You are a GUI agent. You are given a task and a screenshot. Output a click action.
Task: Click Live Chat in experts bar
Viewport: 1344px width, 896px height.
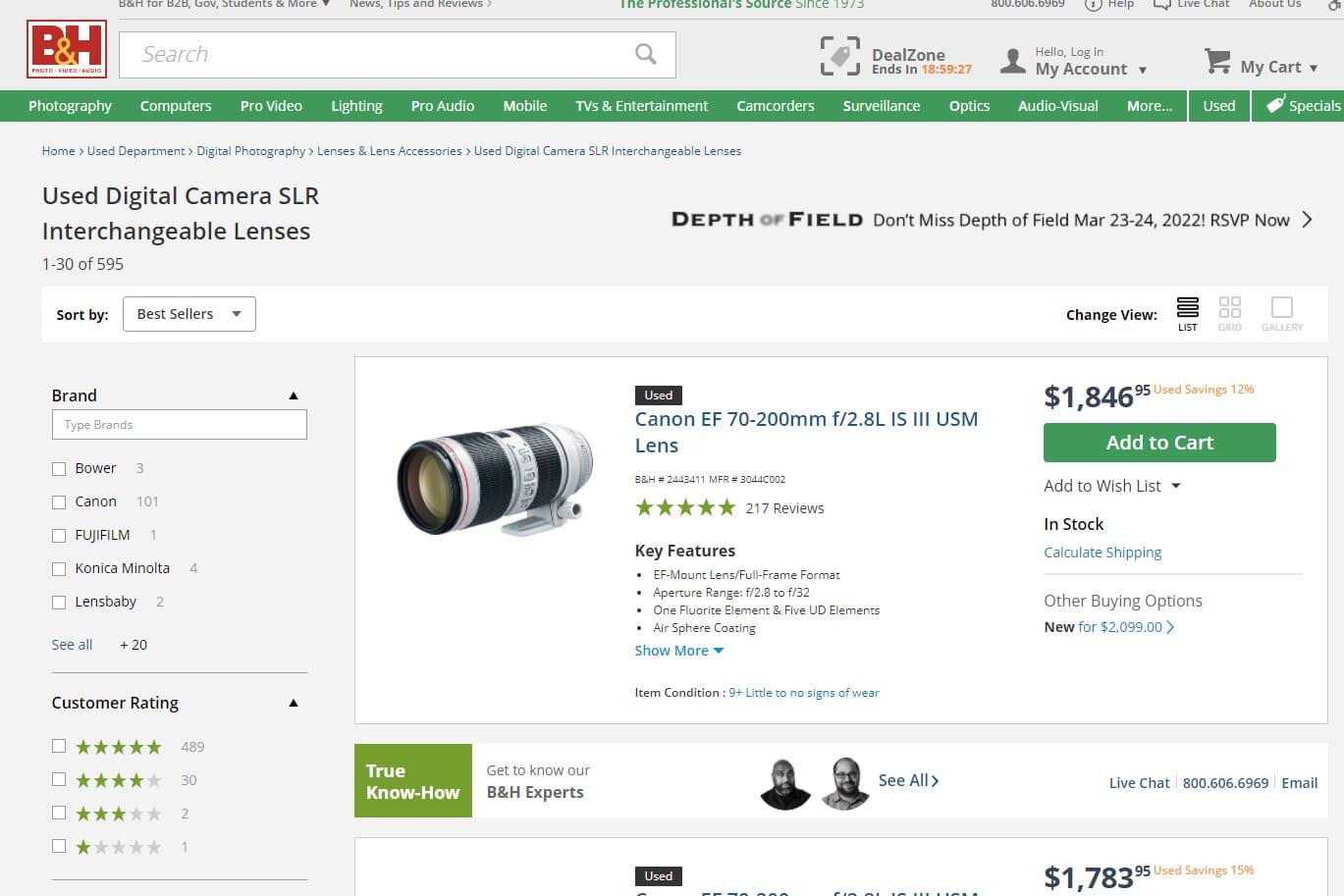click(1139, 782)
